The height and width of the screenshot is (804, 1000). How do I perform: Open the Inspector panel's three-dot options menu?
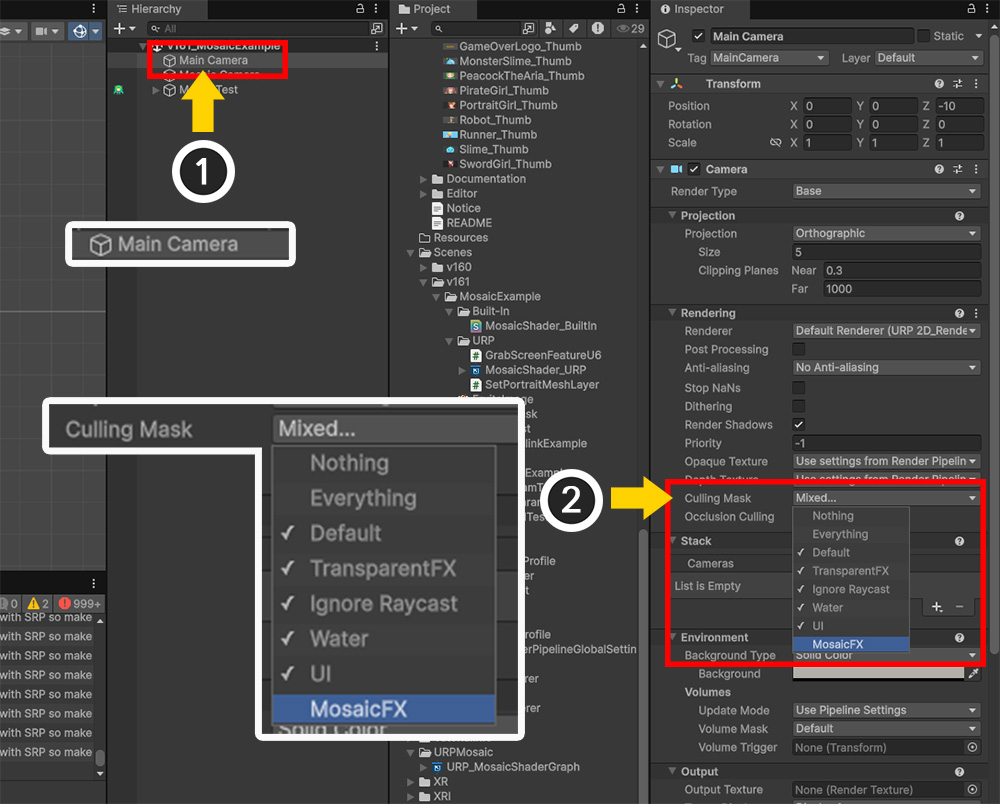tap(987, 8)
